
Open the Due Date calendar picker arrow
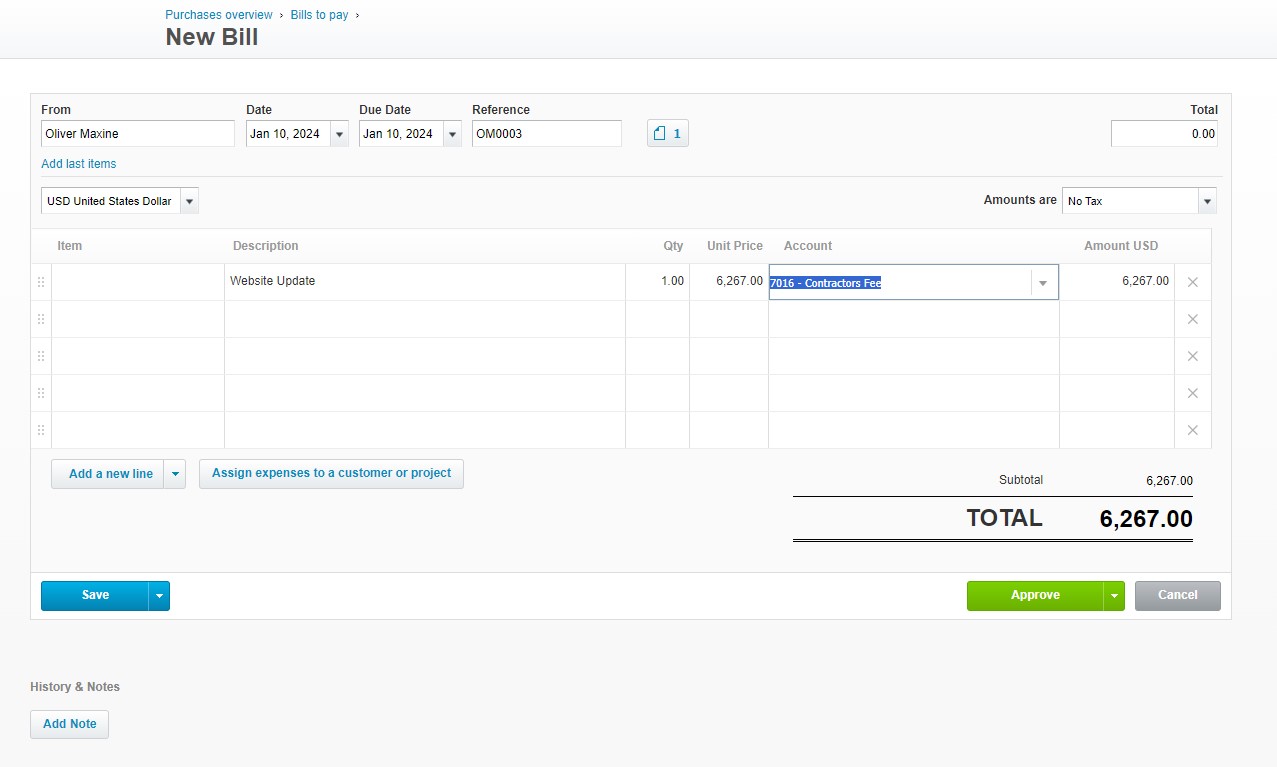click(452, 134)
